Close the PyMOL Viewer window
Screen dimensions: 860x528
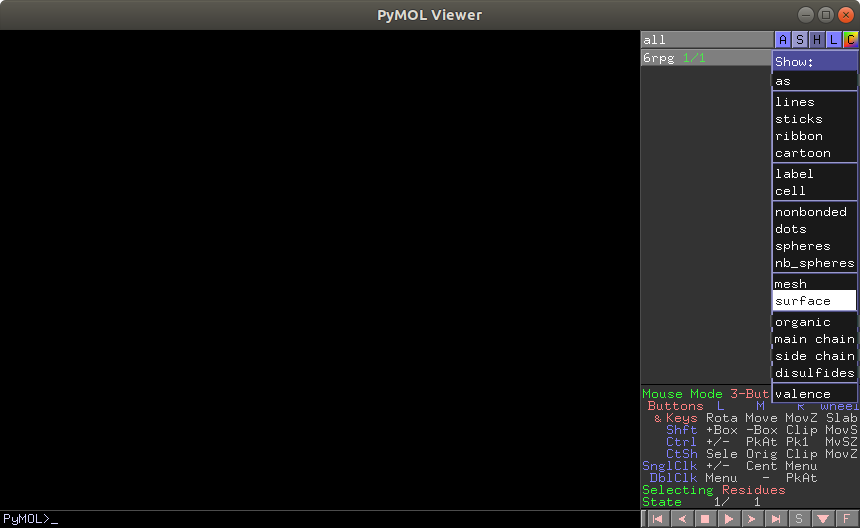coord(846,15)
